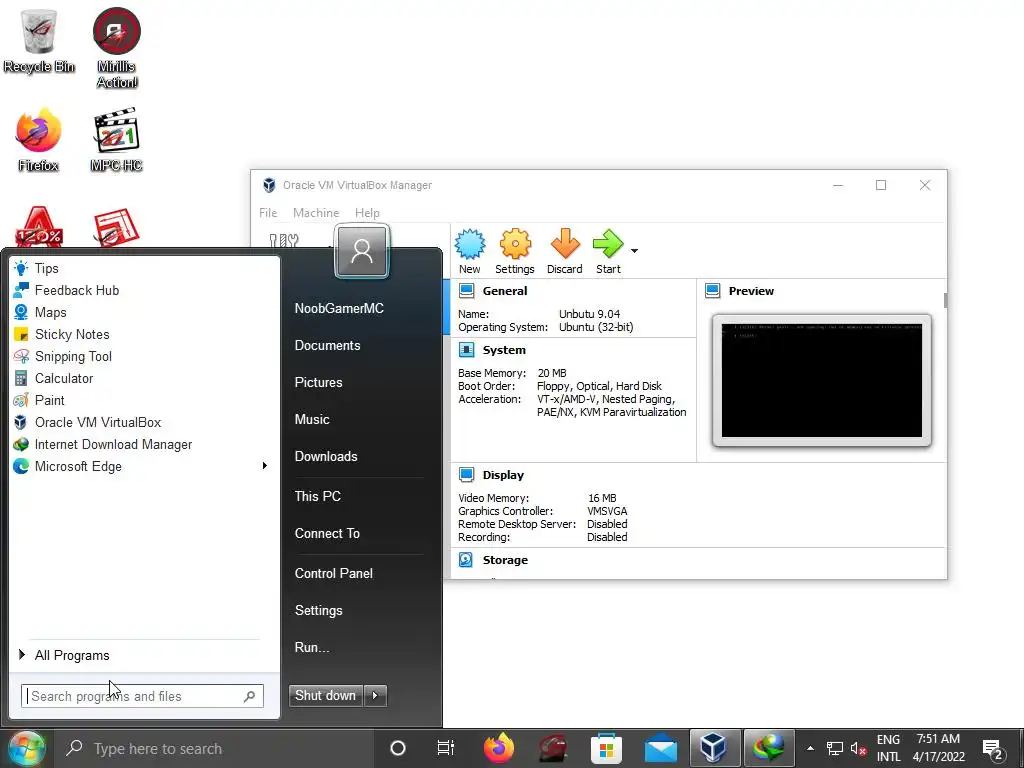
Task: Click the VirtualBox details pane scrollbar
Action: pos(945,300)
